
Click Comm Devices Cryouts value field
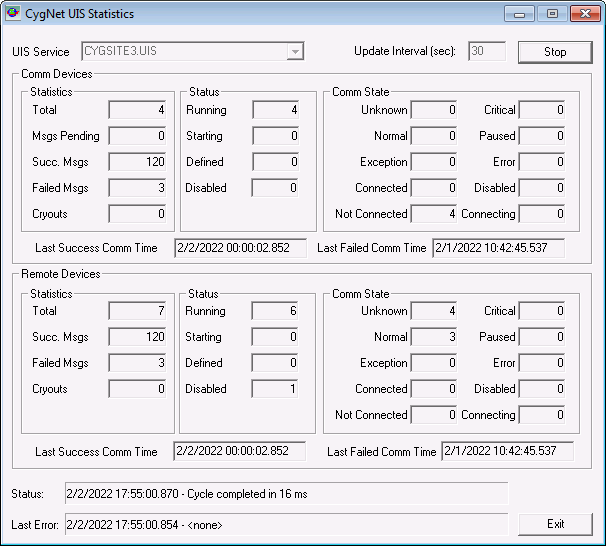point(137,214)
